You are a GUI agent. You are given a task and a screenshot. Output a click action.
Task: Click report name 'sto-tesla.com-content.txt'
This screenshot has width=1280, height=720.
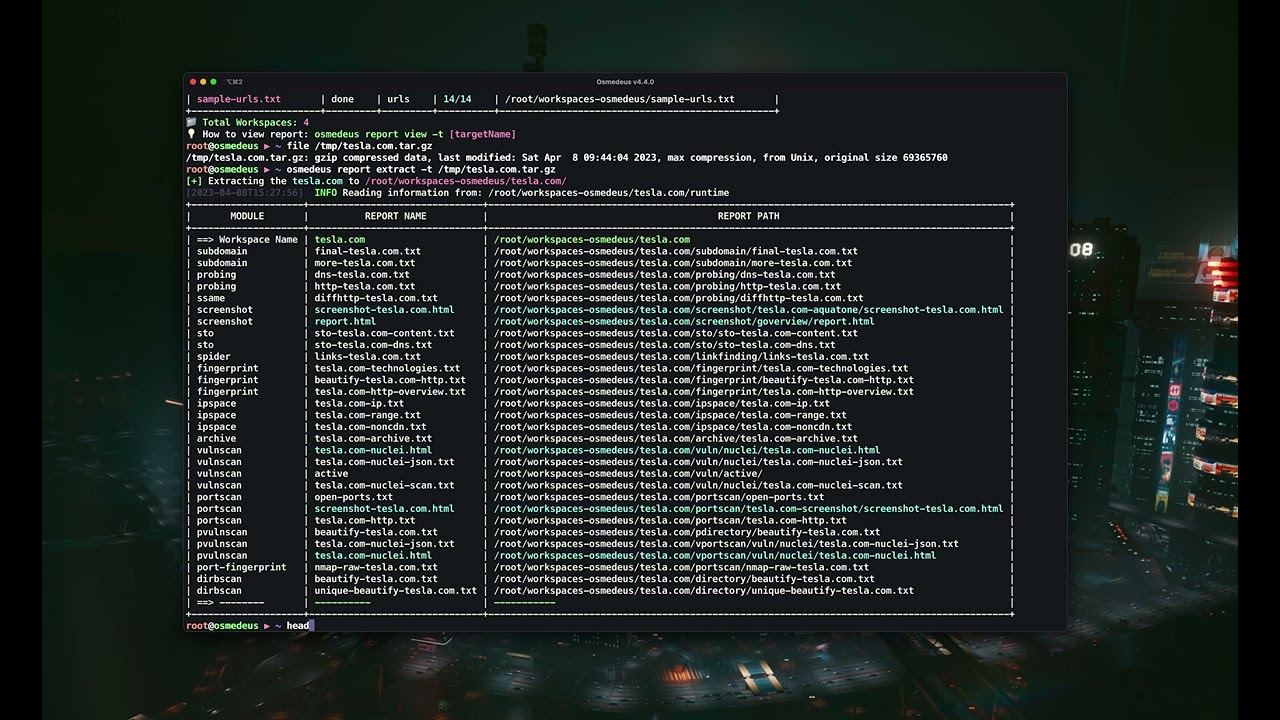[x=385, y=333]
